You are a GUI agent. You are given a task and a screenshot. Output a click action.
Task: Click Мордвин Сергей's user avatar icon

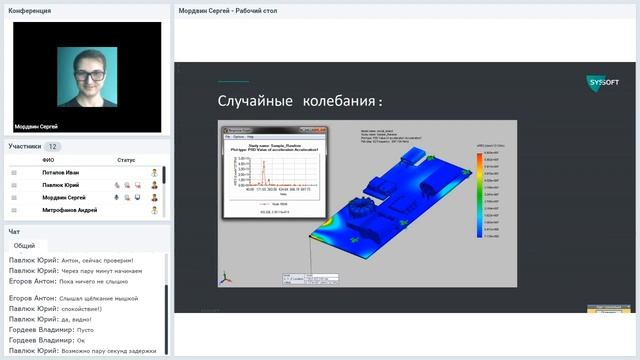pyautogui.click(x=154, y=198)
